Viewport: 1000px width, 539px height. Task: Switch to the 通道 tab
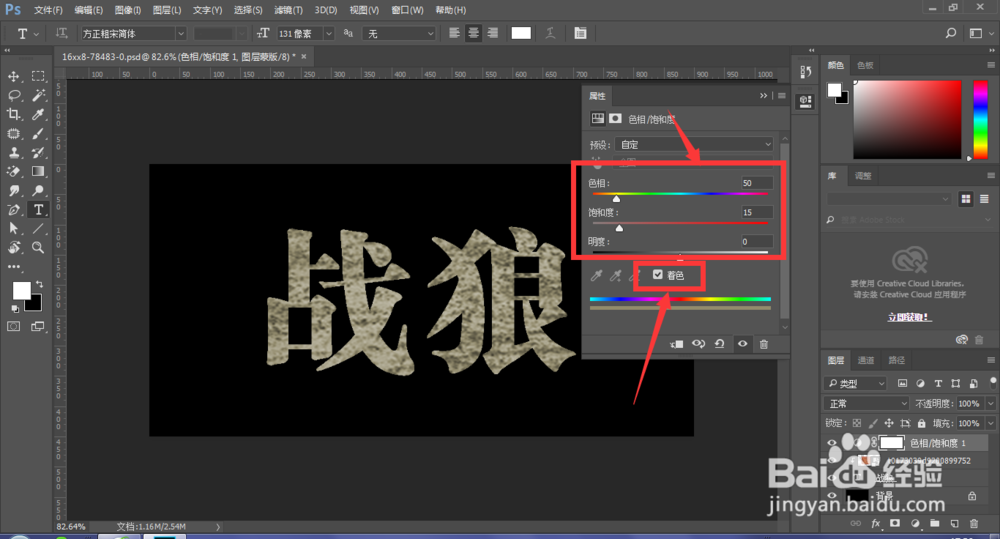(865, 360)
